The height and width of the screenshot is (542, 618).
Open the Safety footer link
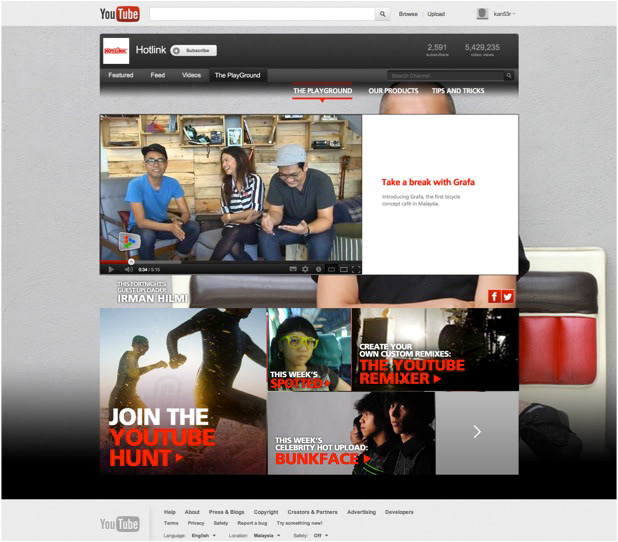coord(221,523)
